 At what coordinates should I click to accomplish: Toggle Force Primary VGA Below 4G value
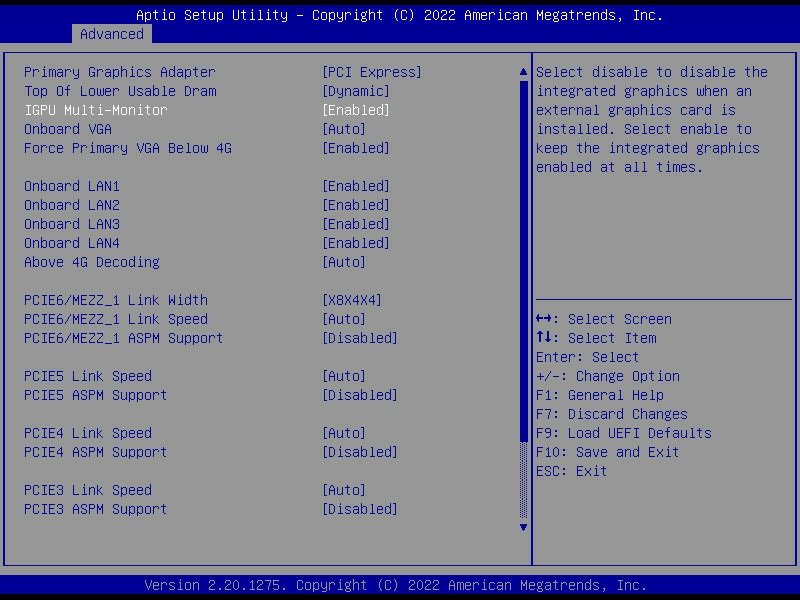coord(356,148)
